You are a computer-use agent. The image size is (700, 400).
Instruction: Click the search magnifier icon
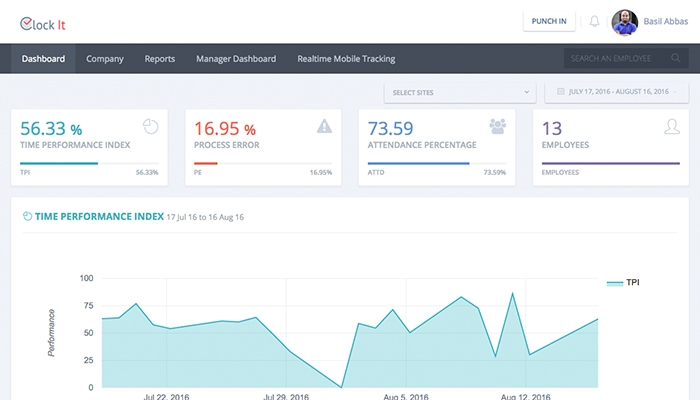pos(676,59)
